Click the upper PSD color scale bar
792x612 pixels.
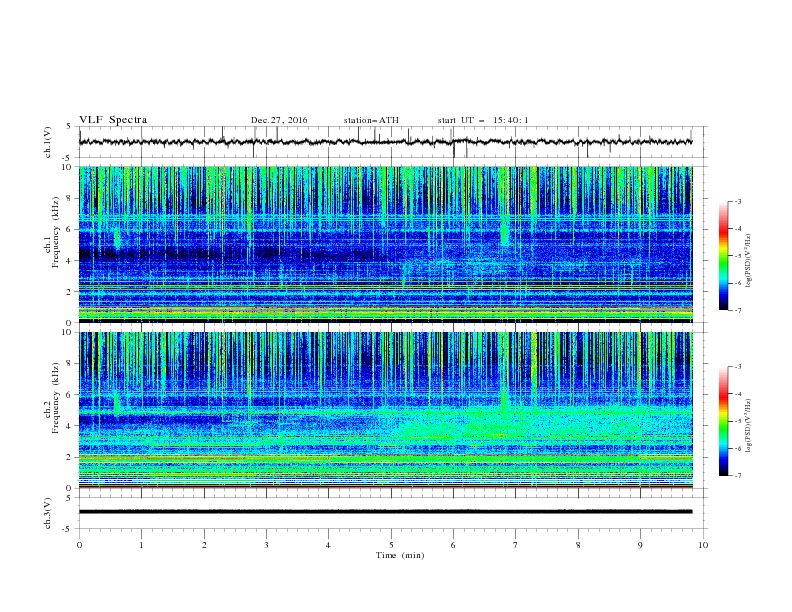pos(723,256)
